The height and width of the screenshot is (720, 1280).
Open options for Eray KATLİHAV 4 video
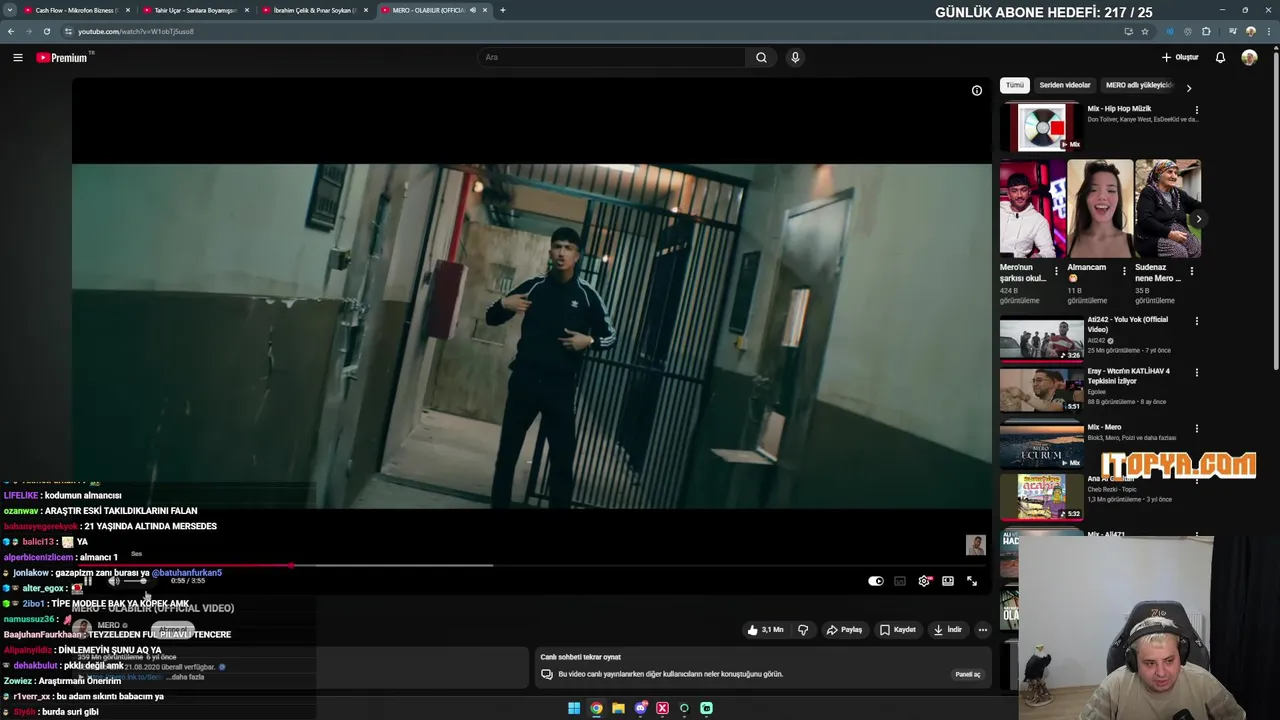1197,372
